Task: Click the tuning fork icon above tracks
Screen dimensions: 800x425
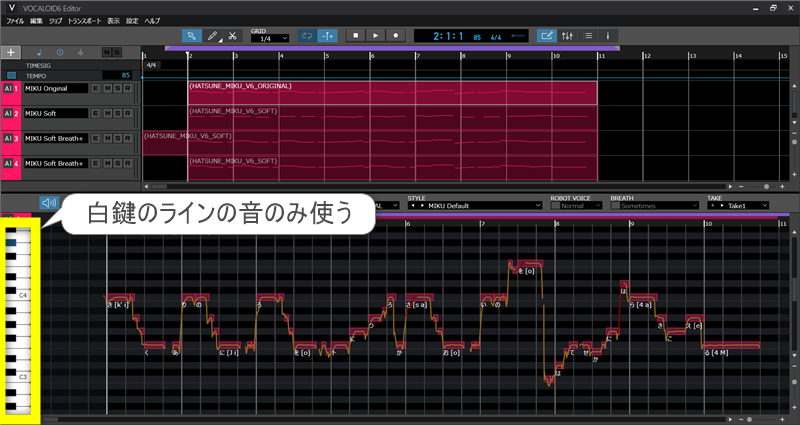Action: [x=81, y=53]
